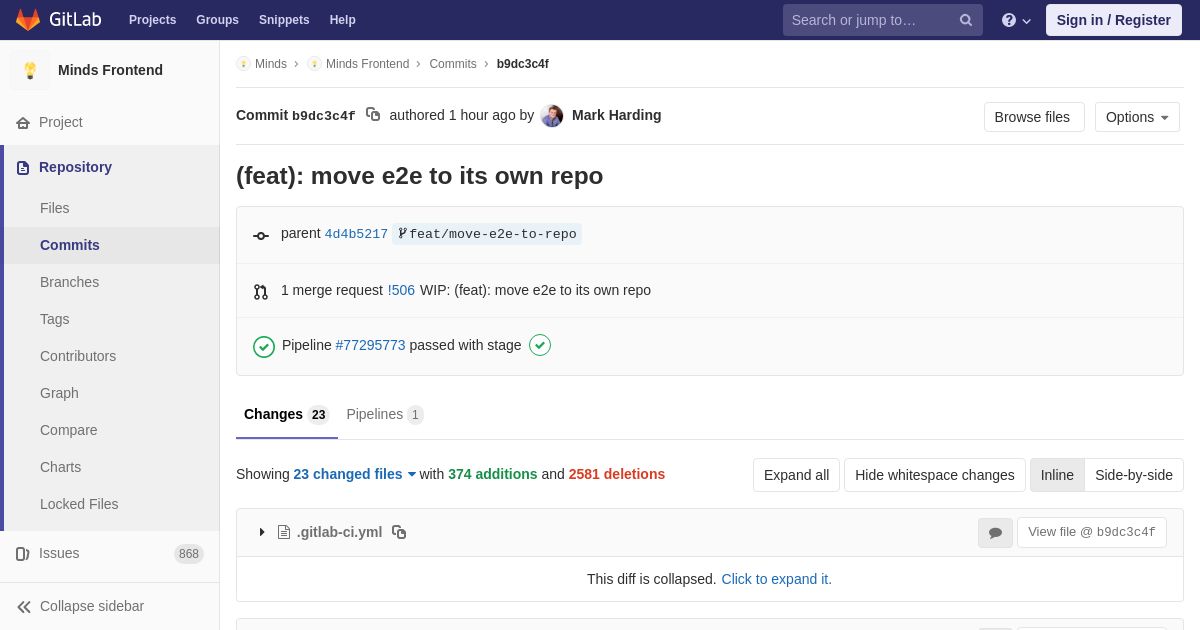Toggle comments for .gitlab-ci.yml
Screen dimensions: 1200x630
coord(995,533)
